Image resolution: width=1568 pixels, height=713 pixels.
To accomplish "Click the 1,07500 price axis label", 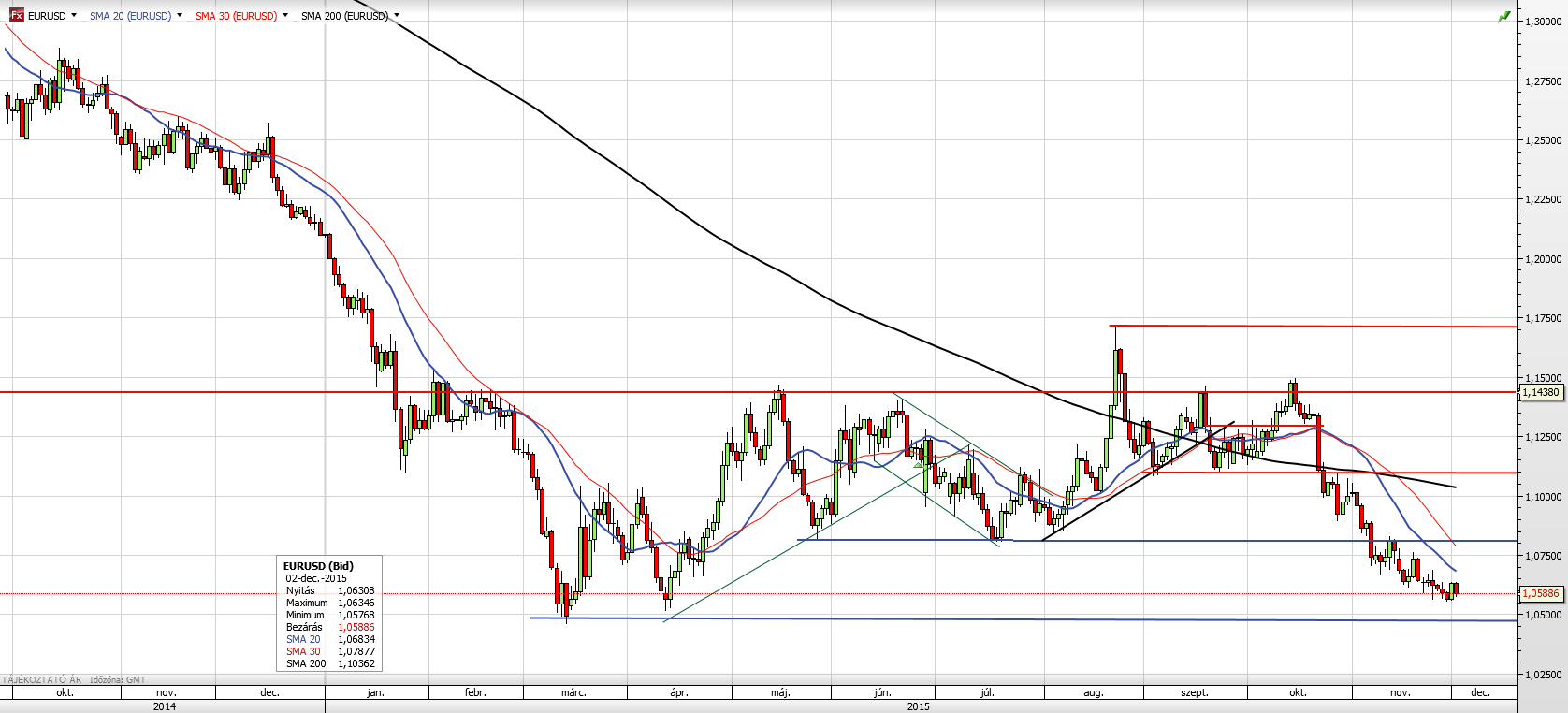I will pyautogui.click(x=1543, y=556).
